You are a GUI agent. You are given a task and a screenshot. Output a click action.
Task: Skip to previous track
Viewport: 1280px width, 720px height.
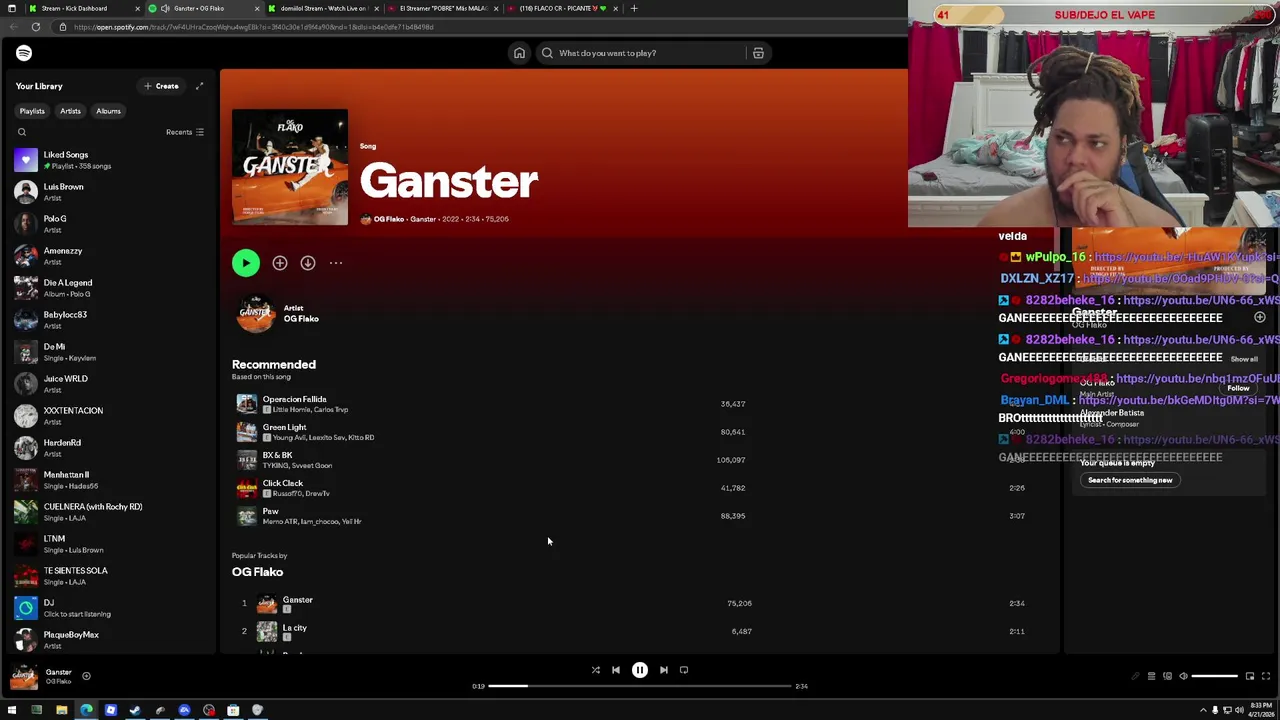point(616,670)
